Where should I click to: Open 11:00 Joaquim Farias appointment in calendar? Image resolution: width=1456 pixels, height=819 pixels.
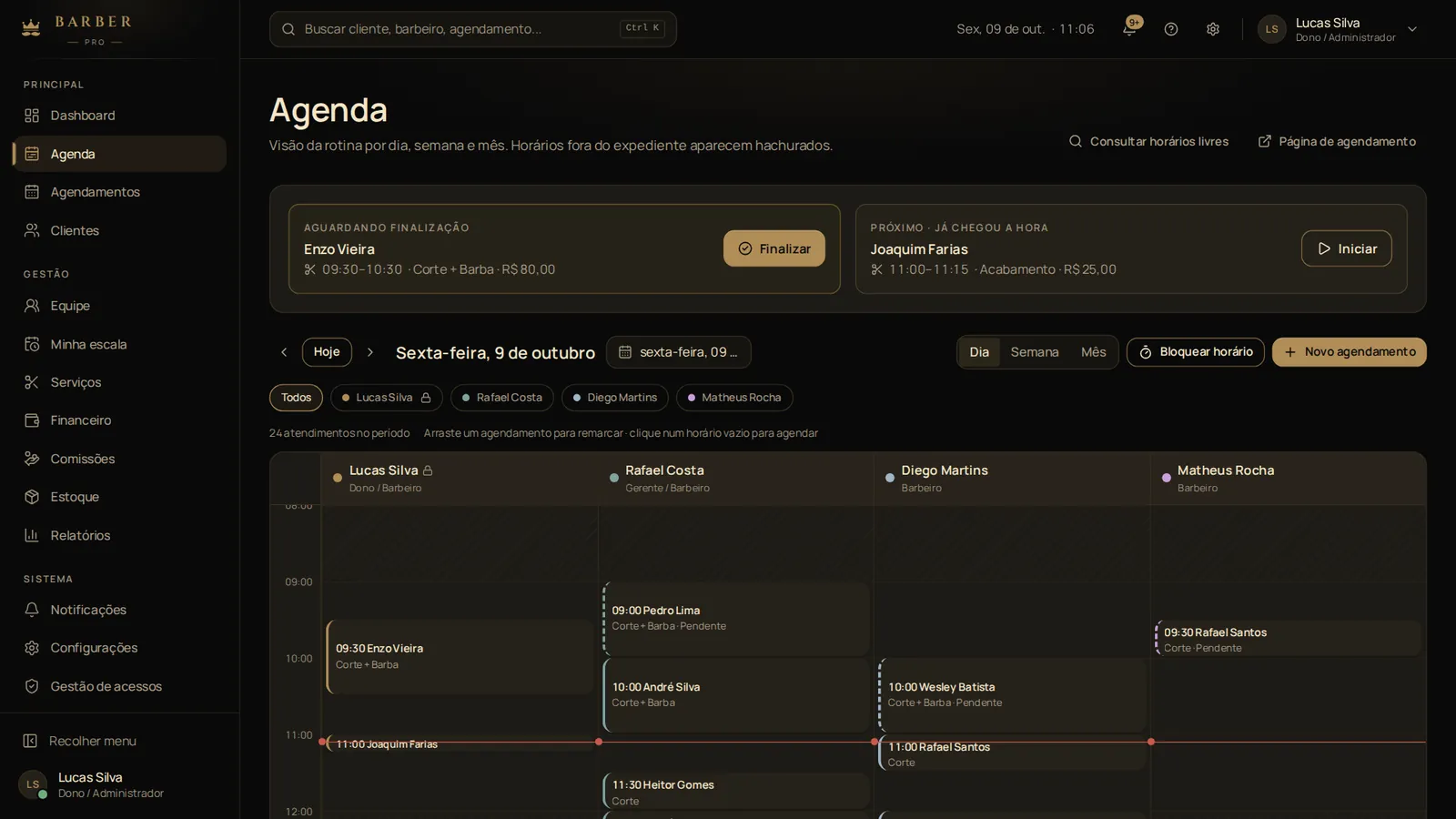pos(460,744)
